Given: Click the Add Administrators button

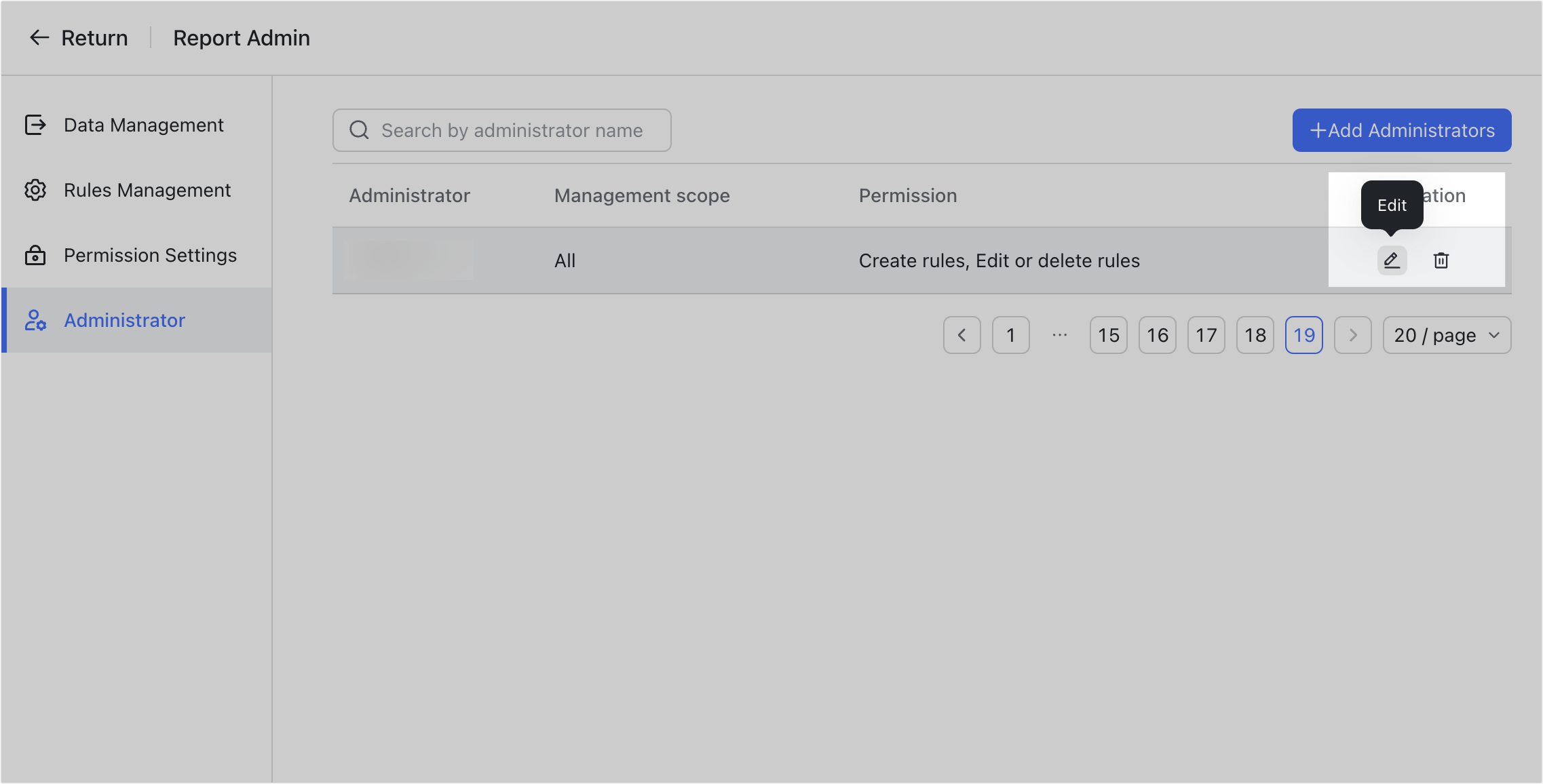Looking at the screenshot, I should [x=1401, y=130].
